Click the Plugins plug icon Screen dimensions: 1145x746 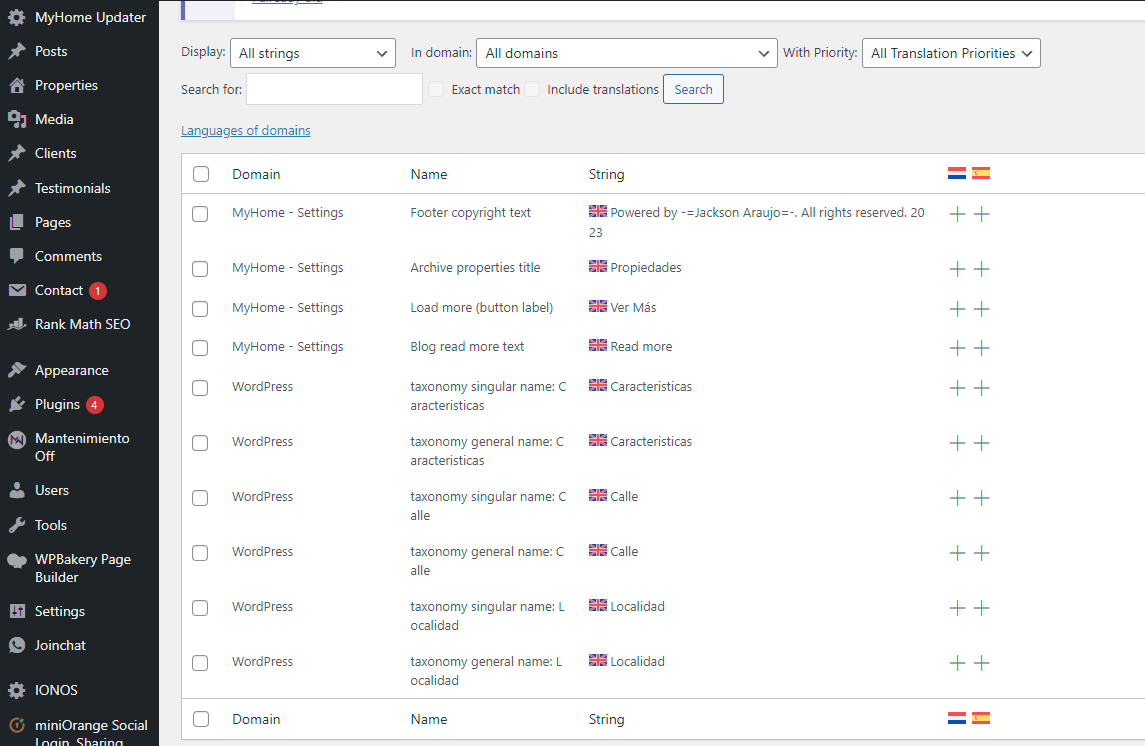click(x=17, y=404)
